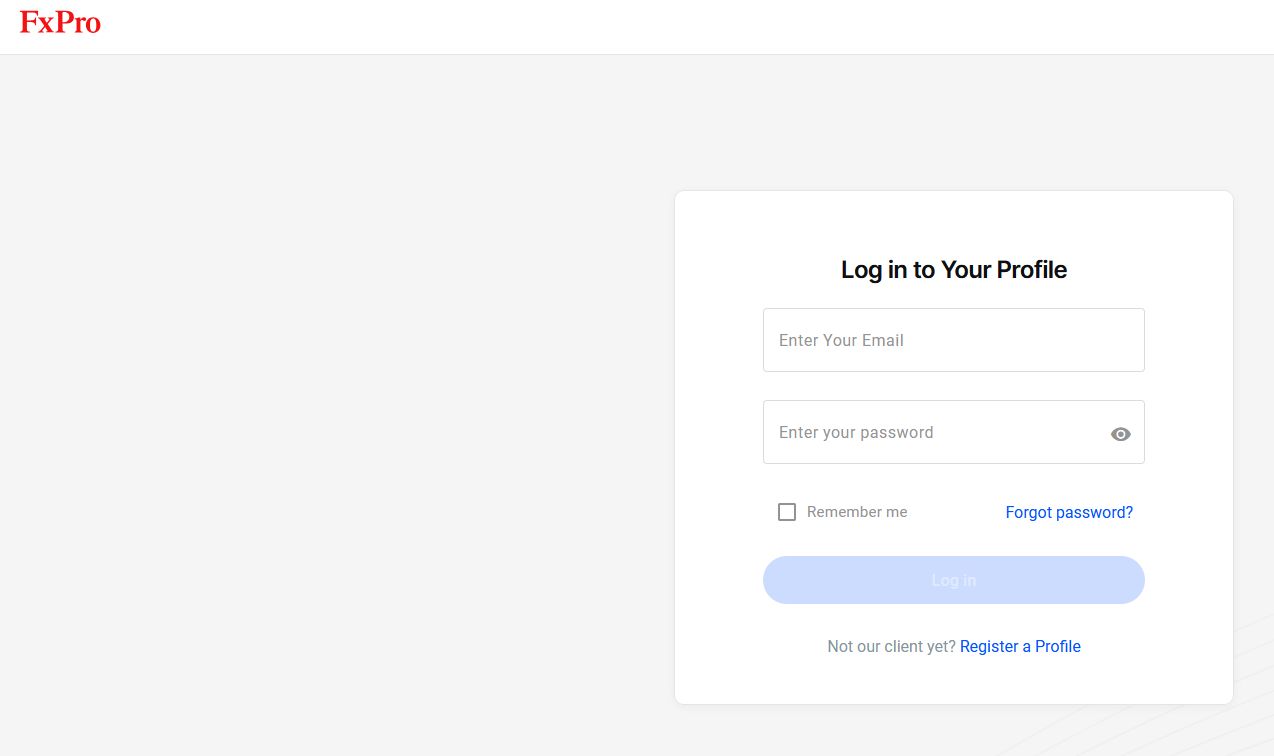Click the word "Forgot" in the password link

1029,512
